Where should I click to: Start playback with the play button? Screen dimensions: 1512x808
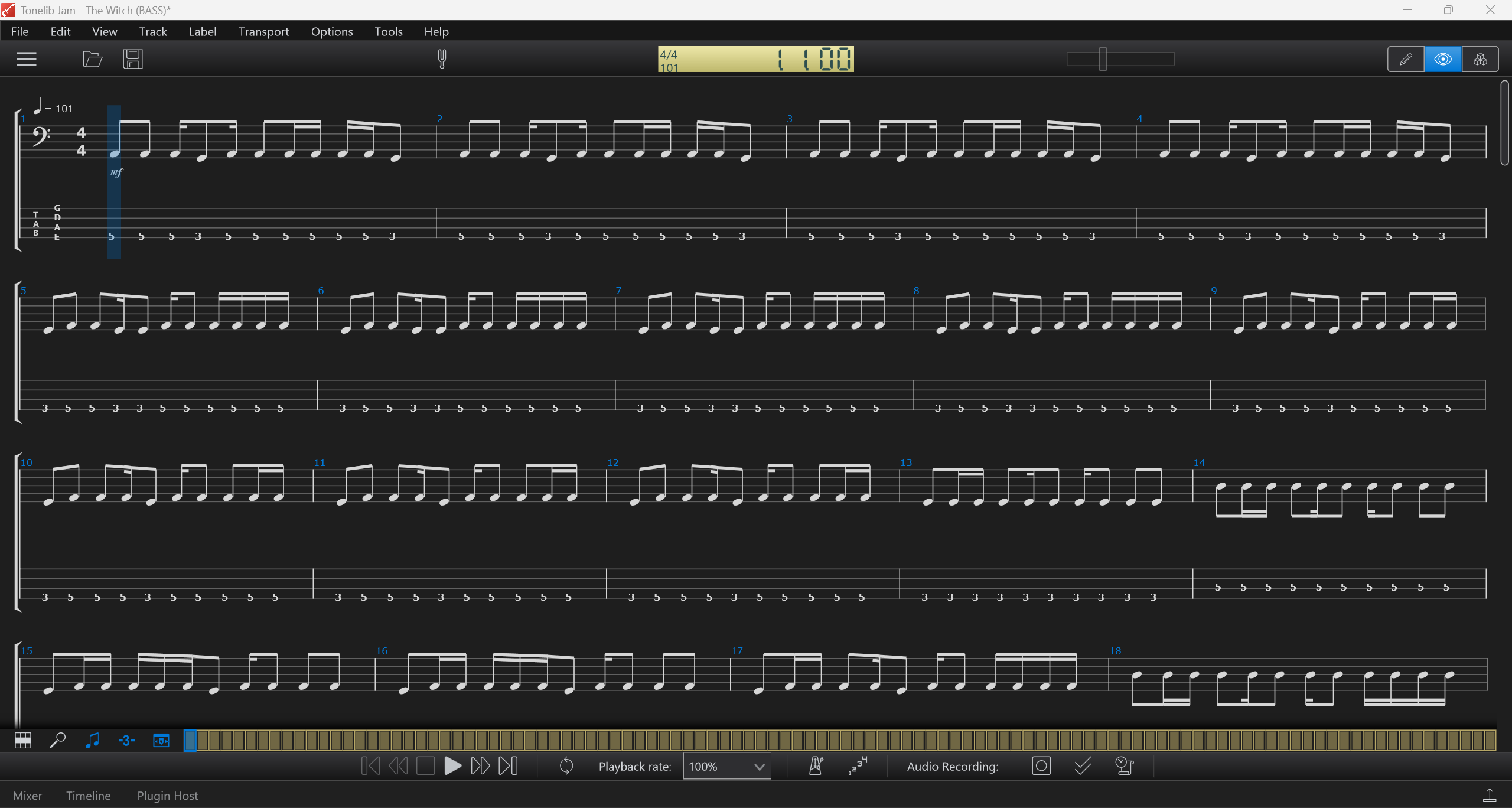[452, 766]
